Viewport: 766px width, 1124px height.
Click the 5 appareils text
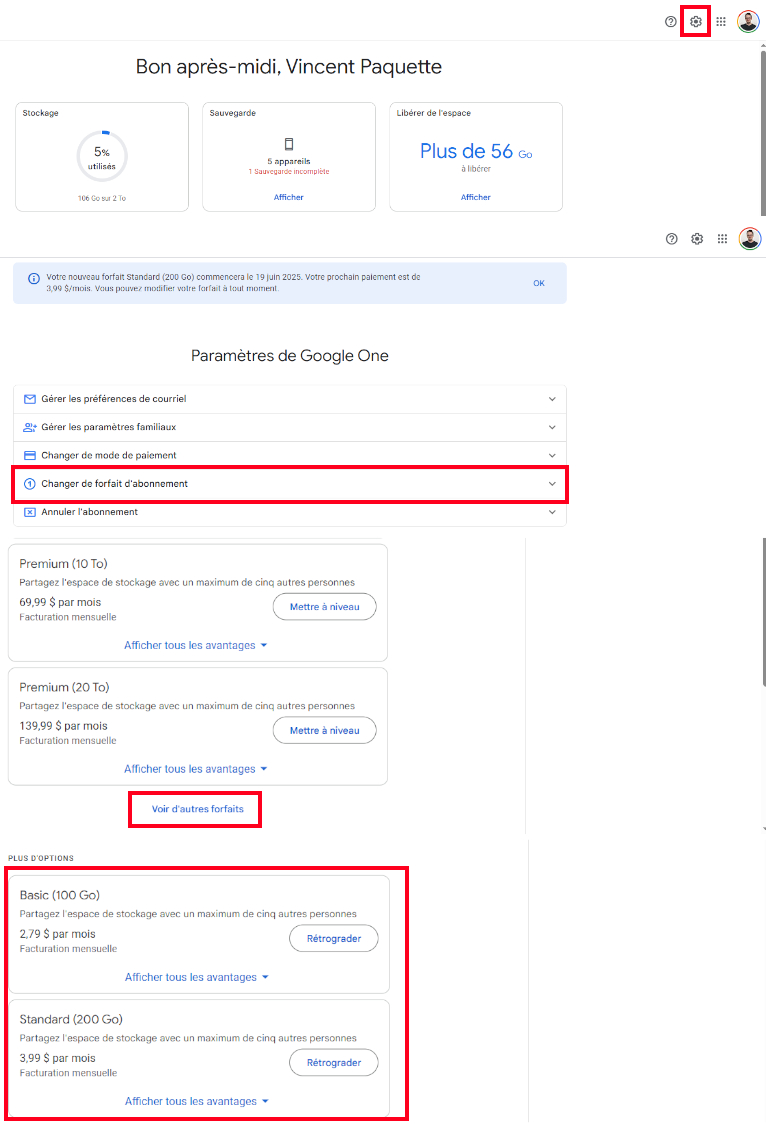[289, 161]
